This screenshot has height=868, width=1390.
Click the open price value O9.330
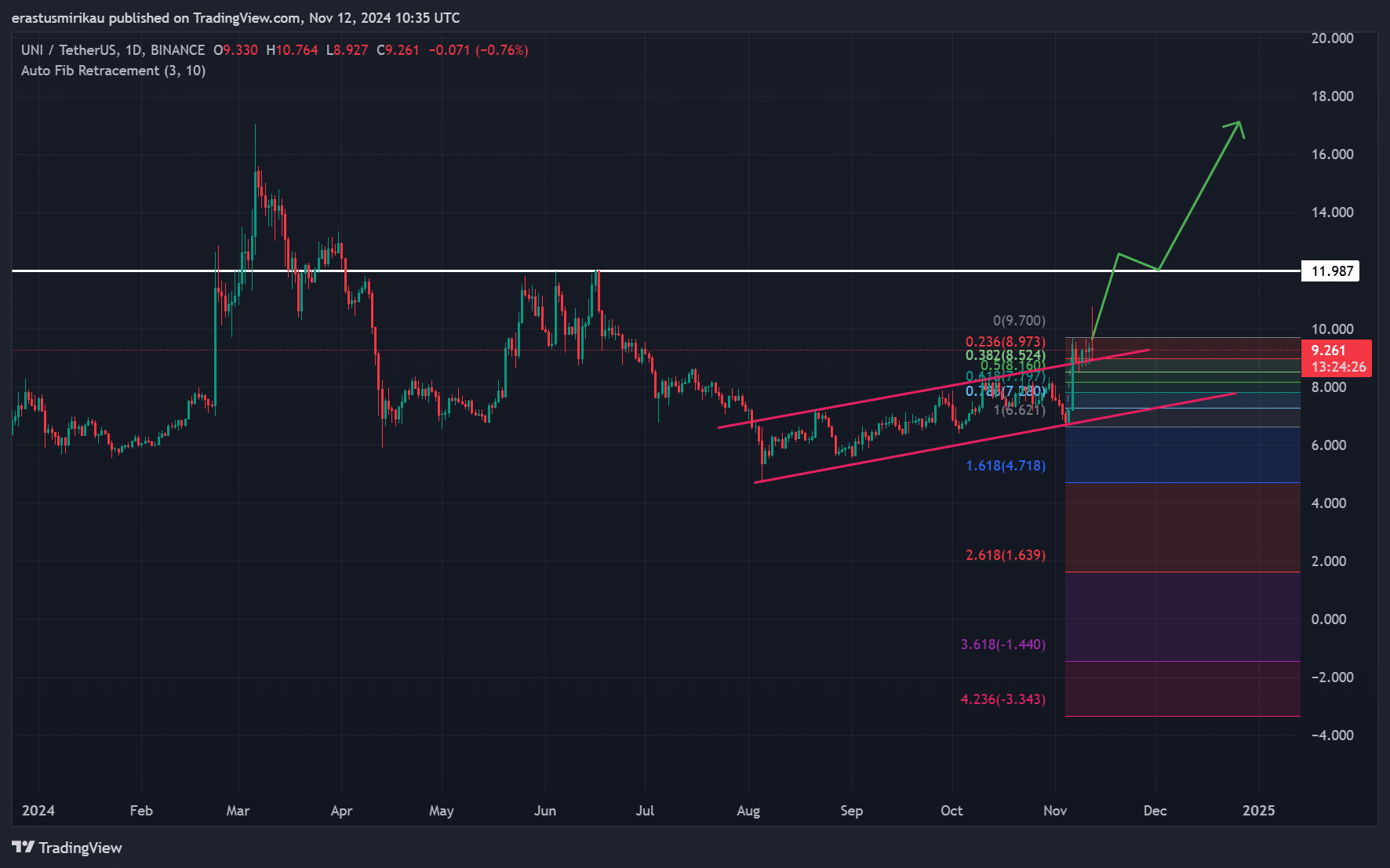click(235, 50)
